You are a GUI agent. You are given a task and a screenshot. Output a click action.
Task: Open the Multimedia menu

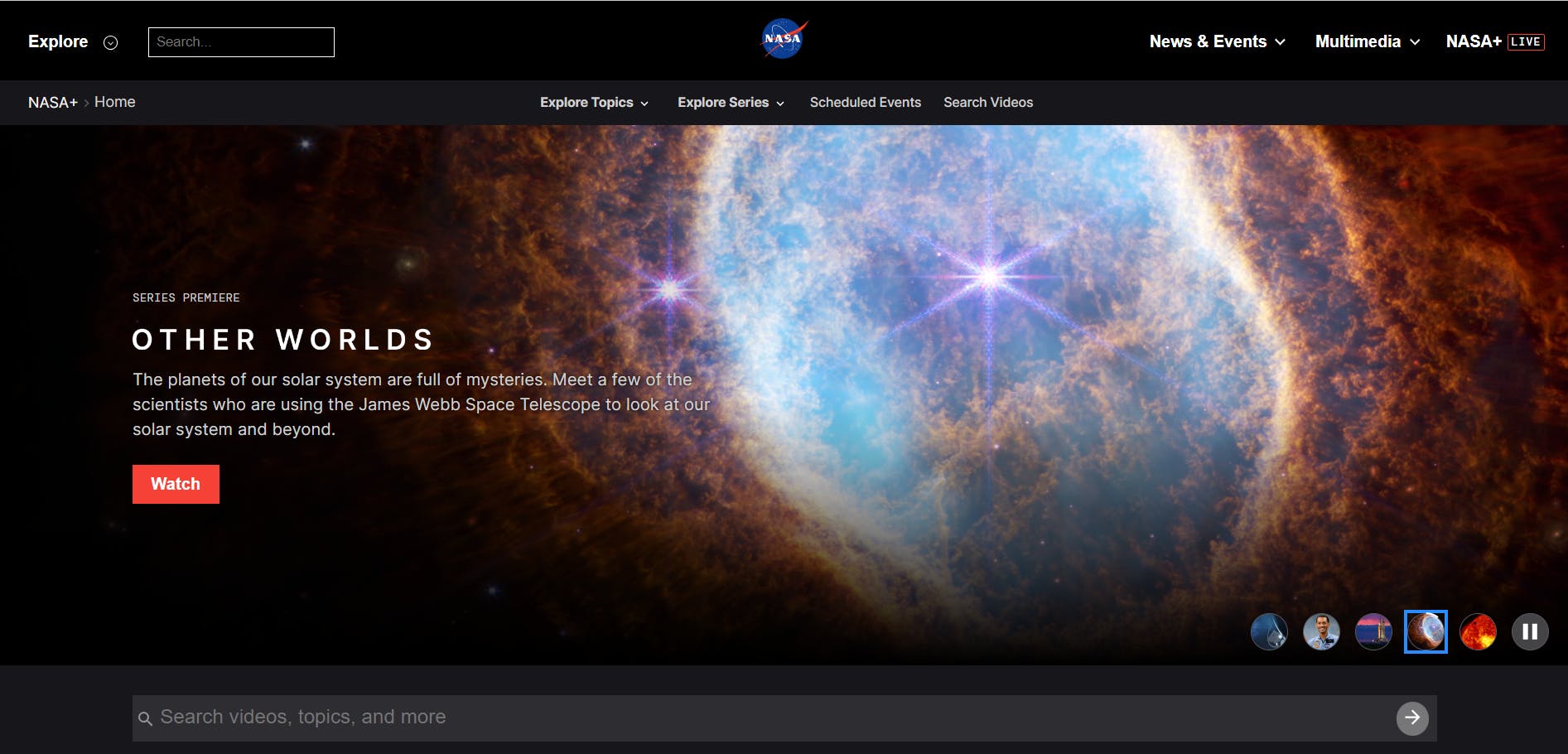click(x=1365, y=41)
